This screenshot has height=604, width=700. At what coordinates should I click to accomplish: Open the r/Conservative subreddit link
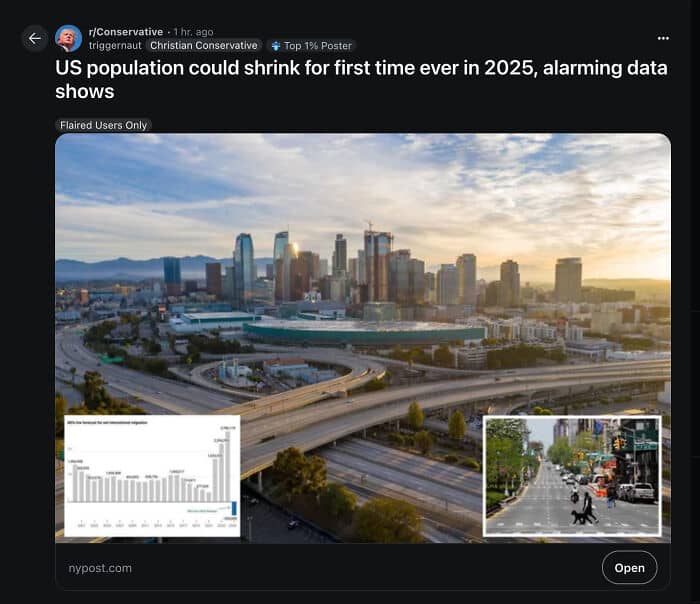coord(126,32)
